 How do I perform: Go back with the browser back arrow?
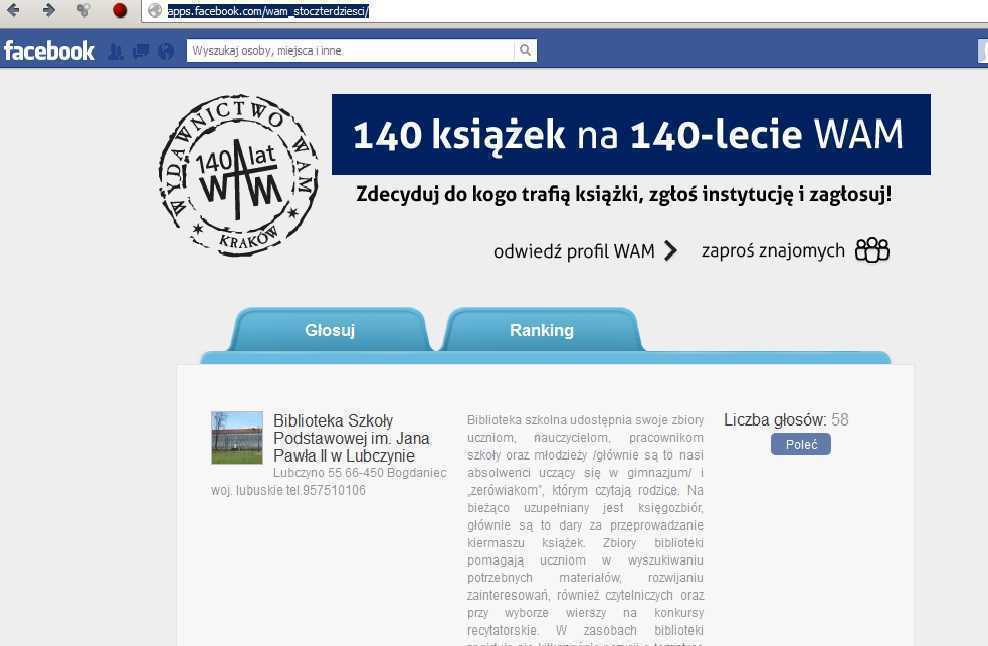tap(13, 10)
